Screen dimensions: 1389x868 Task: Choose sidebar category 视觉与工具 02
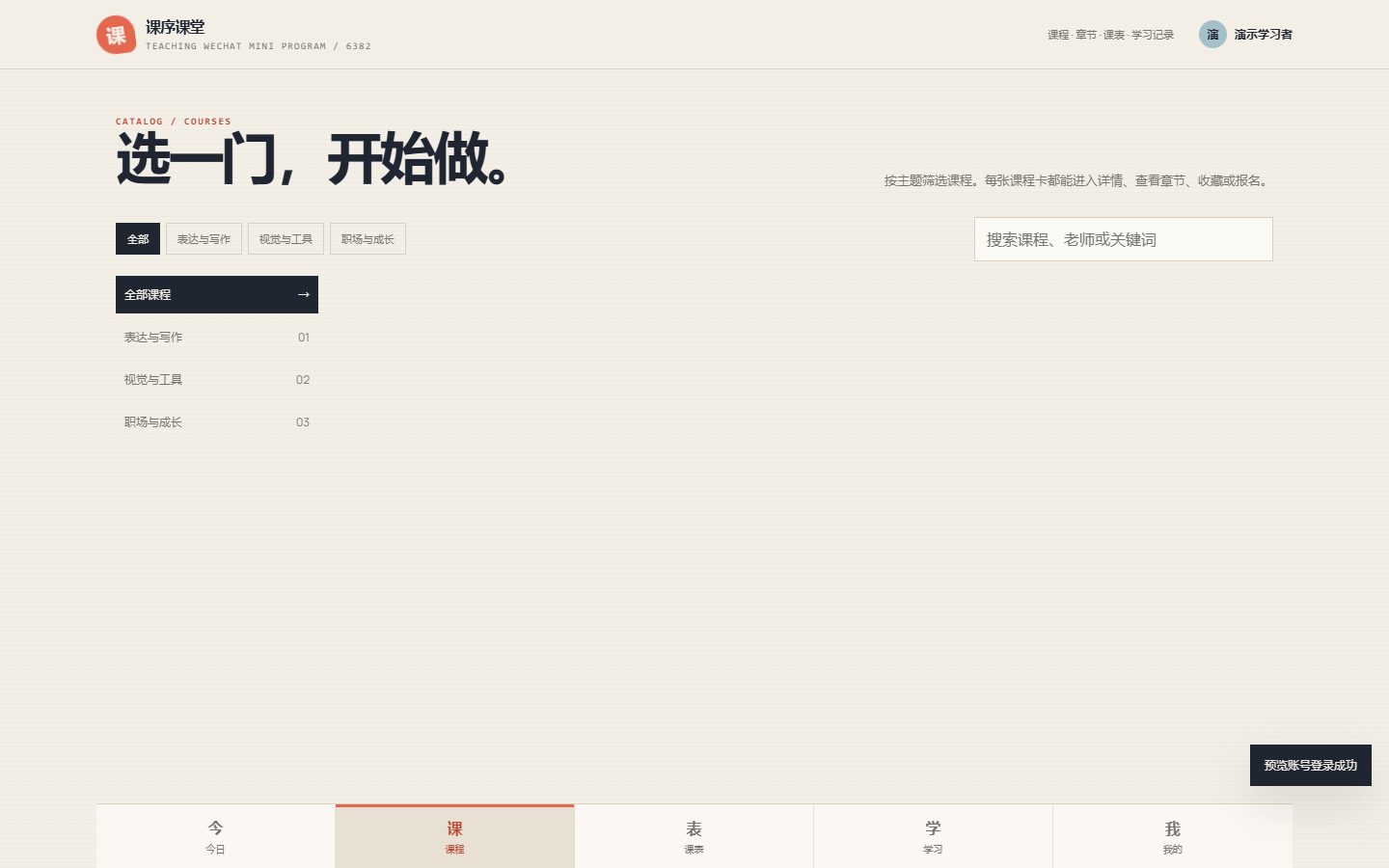(217, 380)
